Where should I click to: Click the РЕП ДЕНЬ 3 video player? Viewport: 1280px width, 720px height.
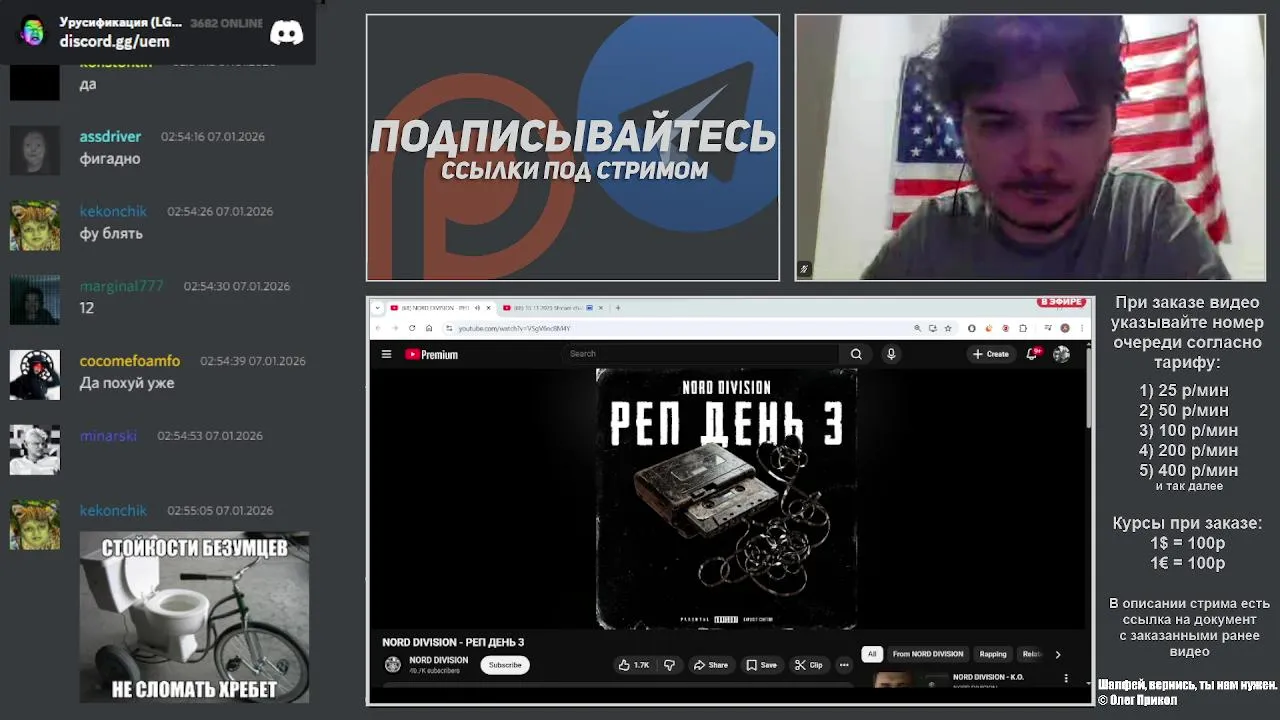pos(727,499)
